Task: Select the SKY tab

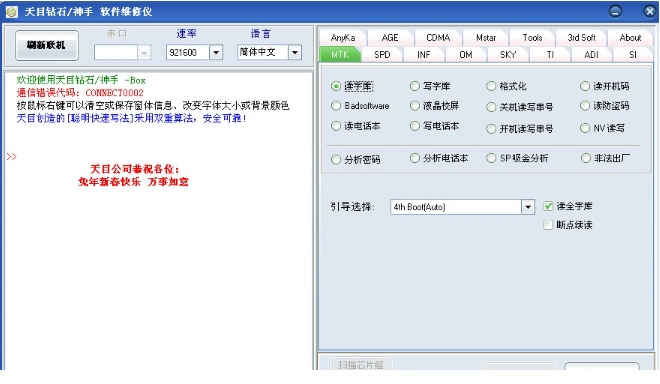Action: click(x=508, y=55)
